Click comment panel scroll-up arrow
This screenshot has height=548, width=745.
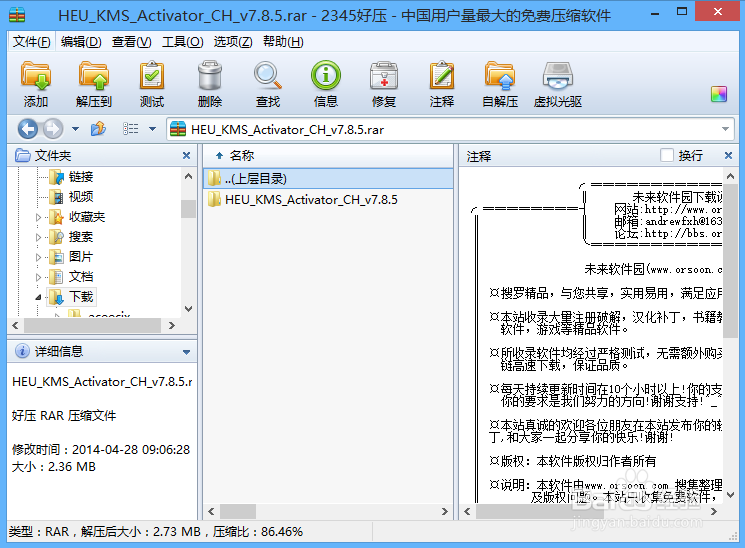point(730,177)
